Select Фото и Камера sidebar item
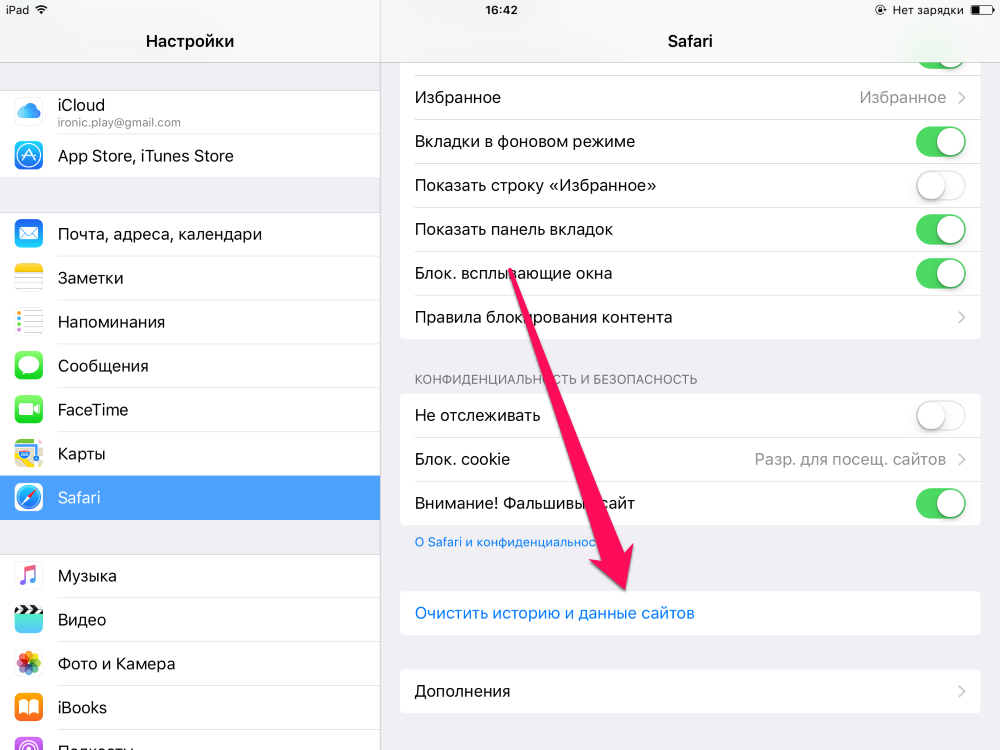 [x=190, y=664]
